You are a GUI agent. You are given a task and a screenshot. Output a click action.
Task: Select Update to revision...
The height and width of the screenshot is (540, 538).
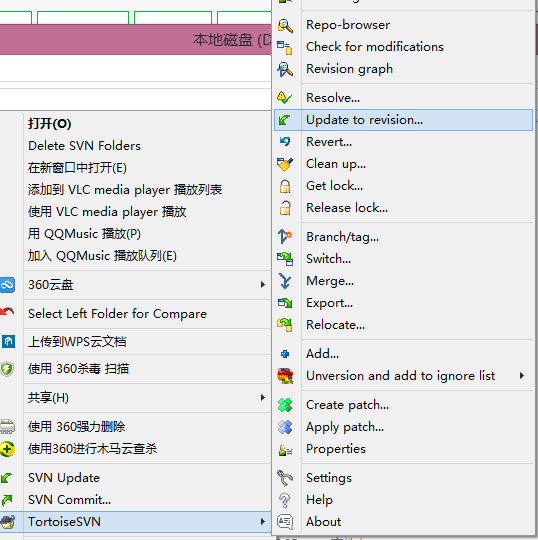pyautogui.click(x=403, y=120)
